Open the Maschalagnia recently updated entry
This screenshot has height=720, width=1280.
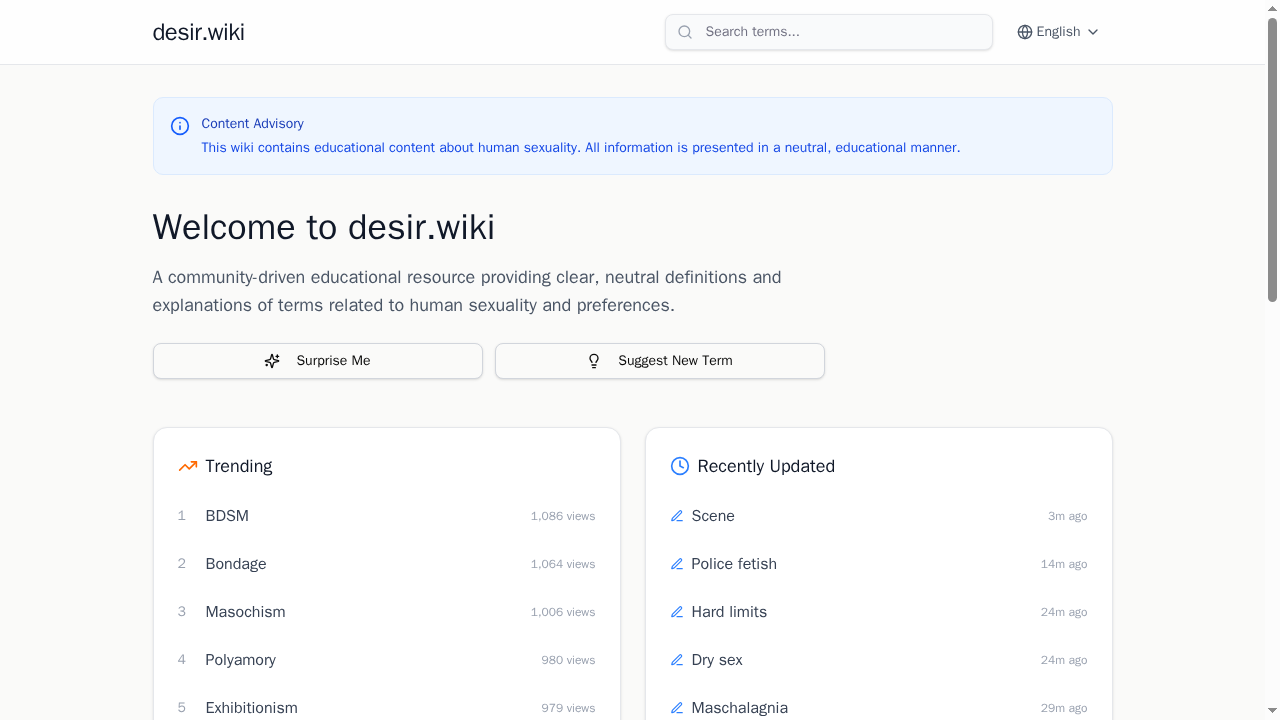click(741, 707)
